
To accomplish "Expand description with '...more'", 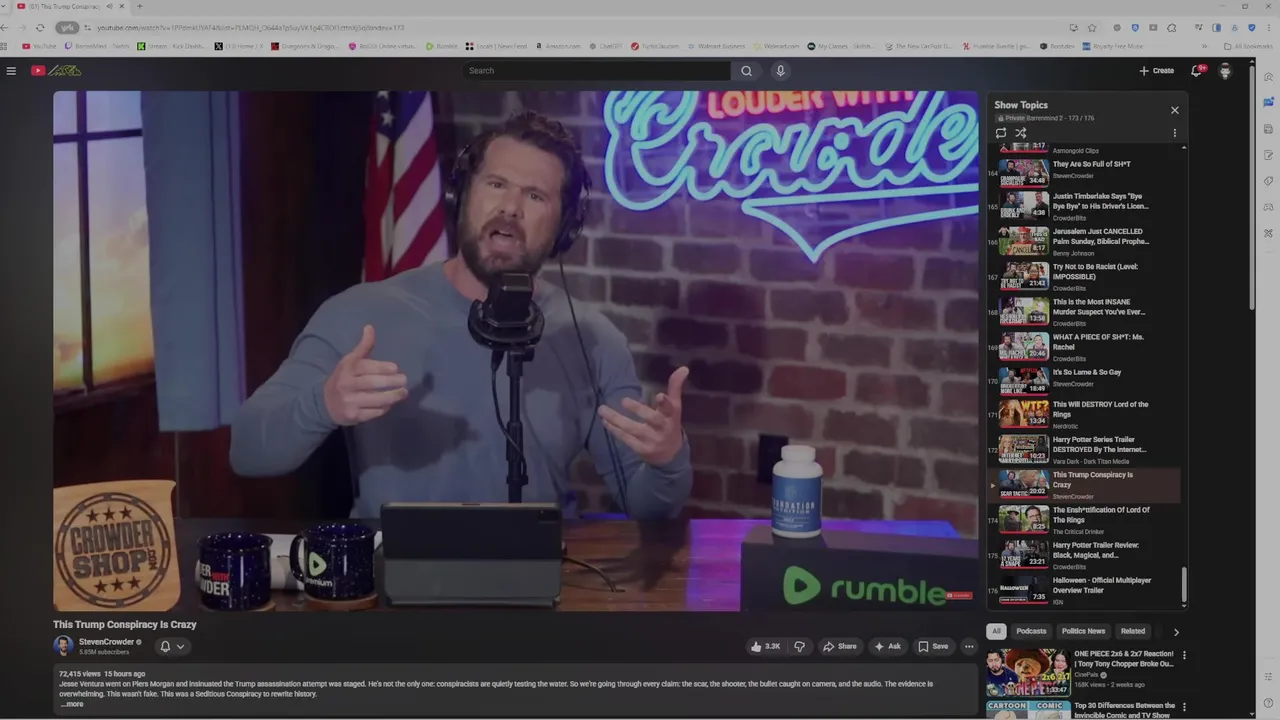I will [x=71, y=704].
